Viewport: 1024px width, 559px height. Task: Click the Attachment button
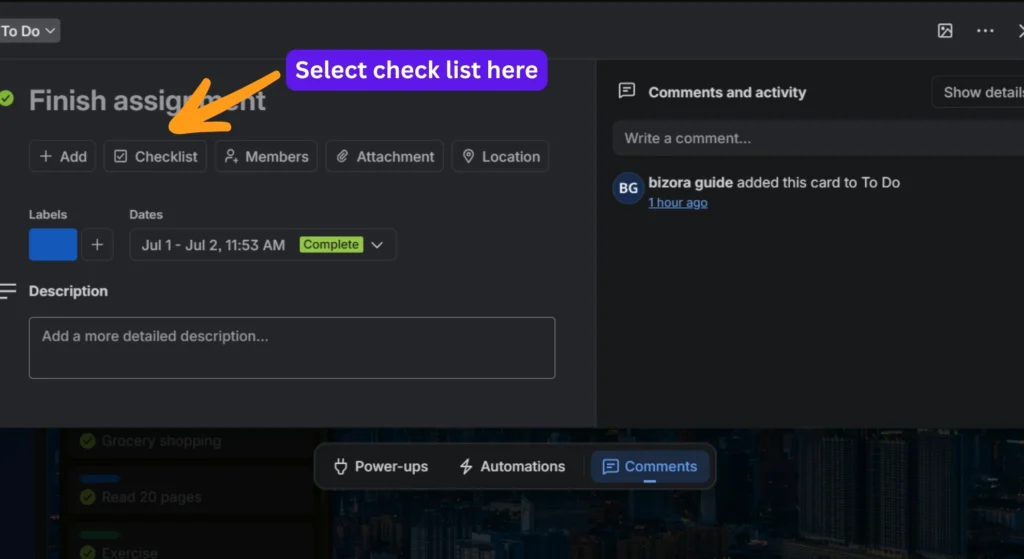385,157
